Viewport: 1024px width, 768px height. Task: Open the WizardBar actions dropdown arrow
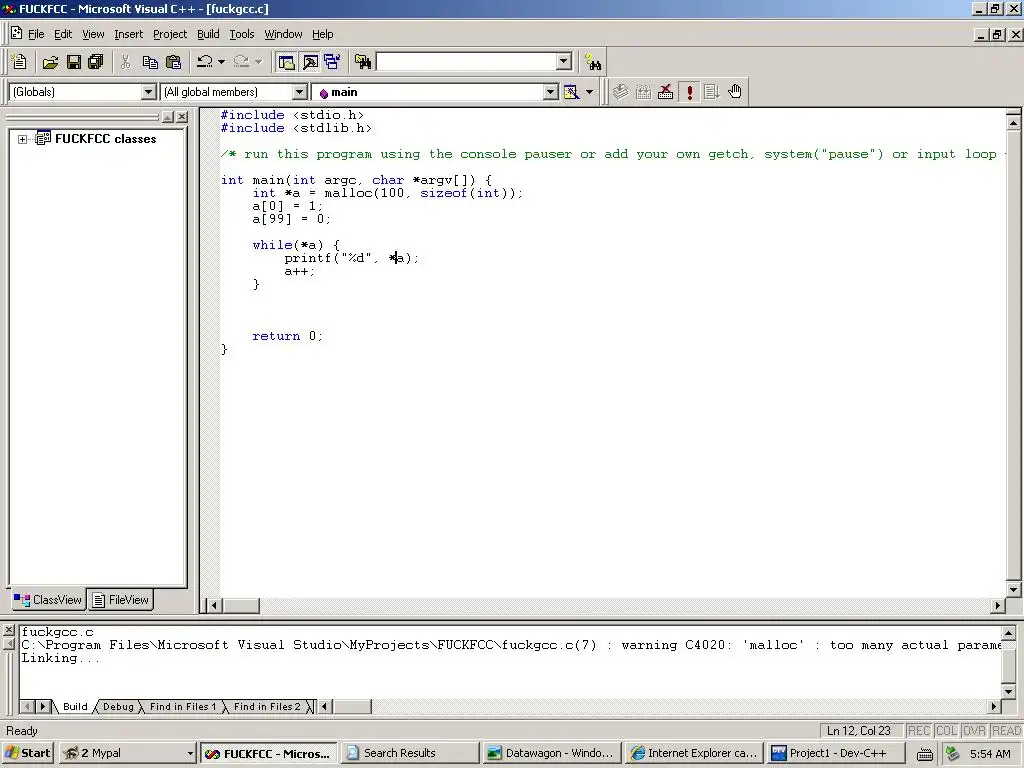pyautogui.click(x=590, y=92)
